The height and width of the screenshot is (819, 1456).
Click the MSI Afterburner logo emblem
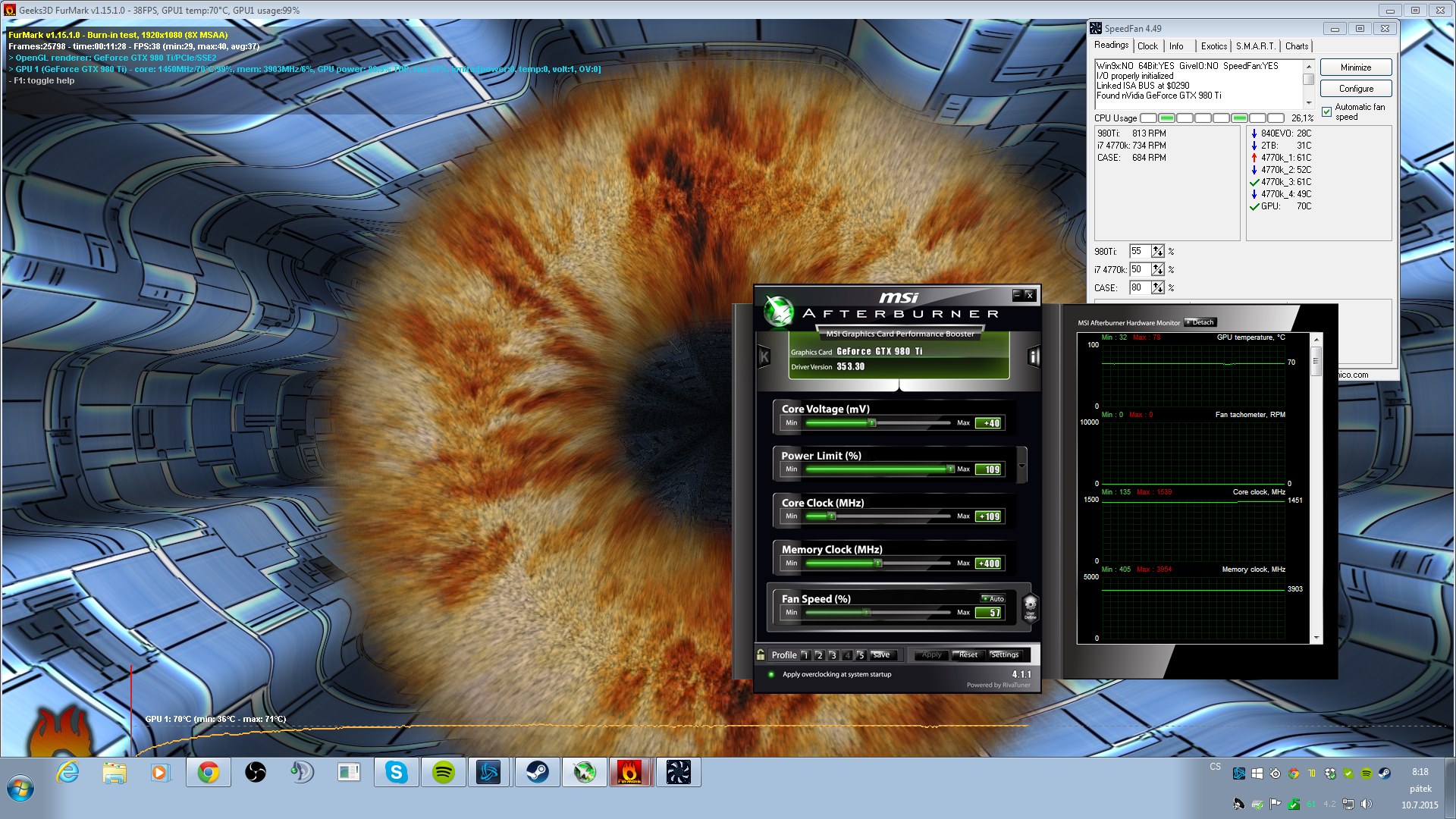(778, 311)
